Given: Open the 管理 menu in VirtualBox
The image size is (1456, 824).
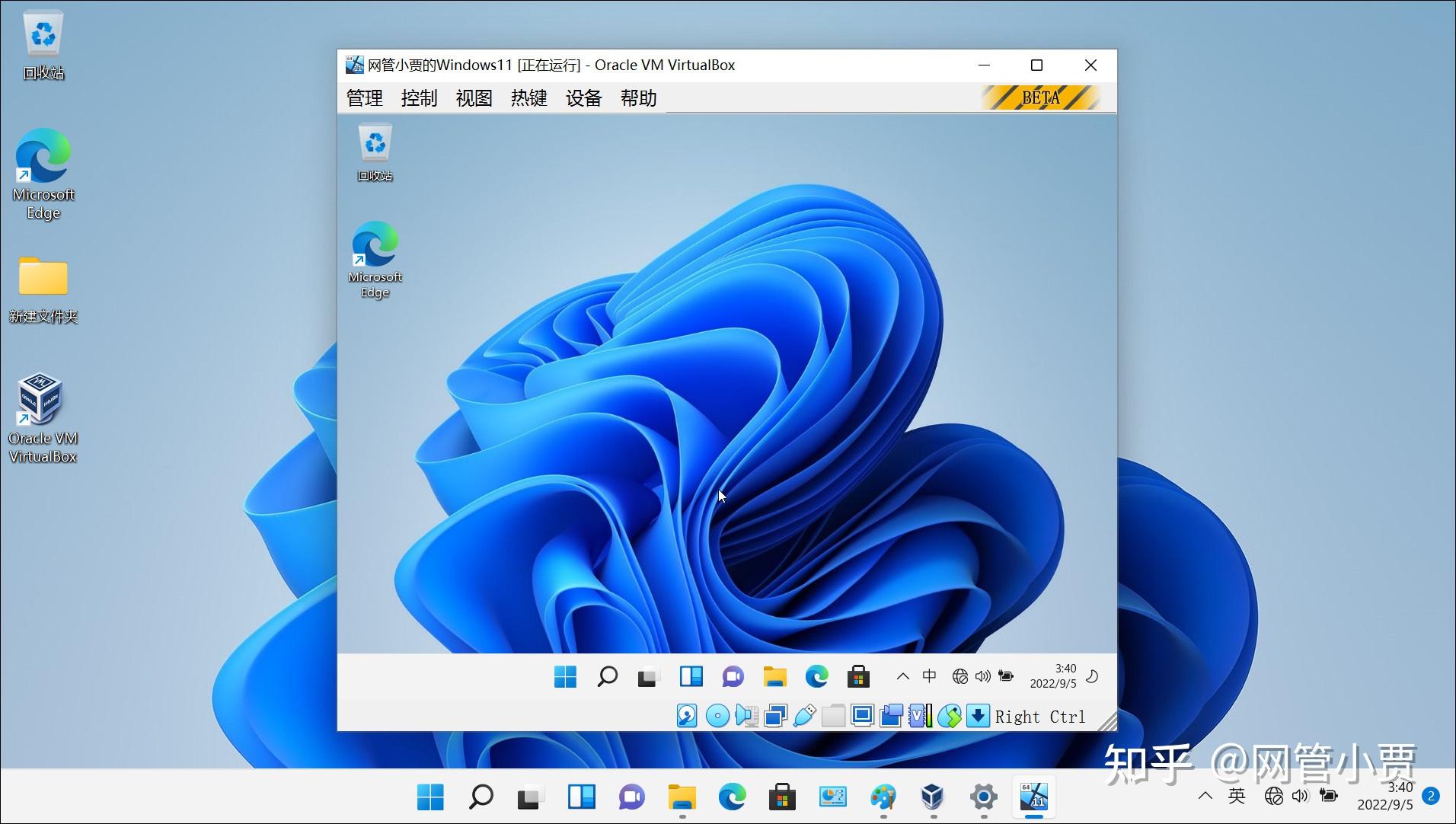Looking at the screenshot, I should [x=365, y=98].
